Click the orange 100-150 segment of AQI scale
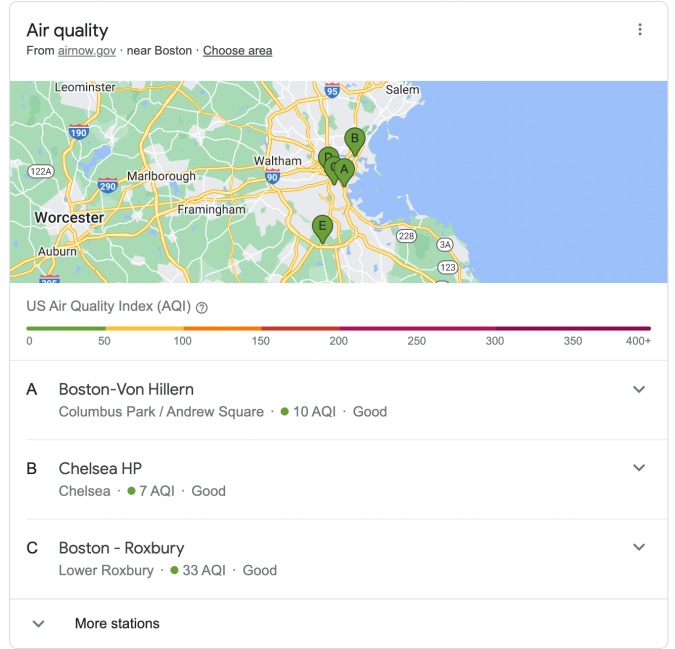675x649 pixels. pyautogui.click(x=223, y=328)
